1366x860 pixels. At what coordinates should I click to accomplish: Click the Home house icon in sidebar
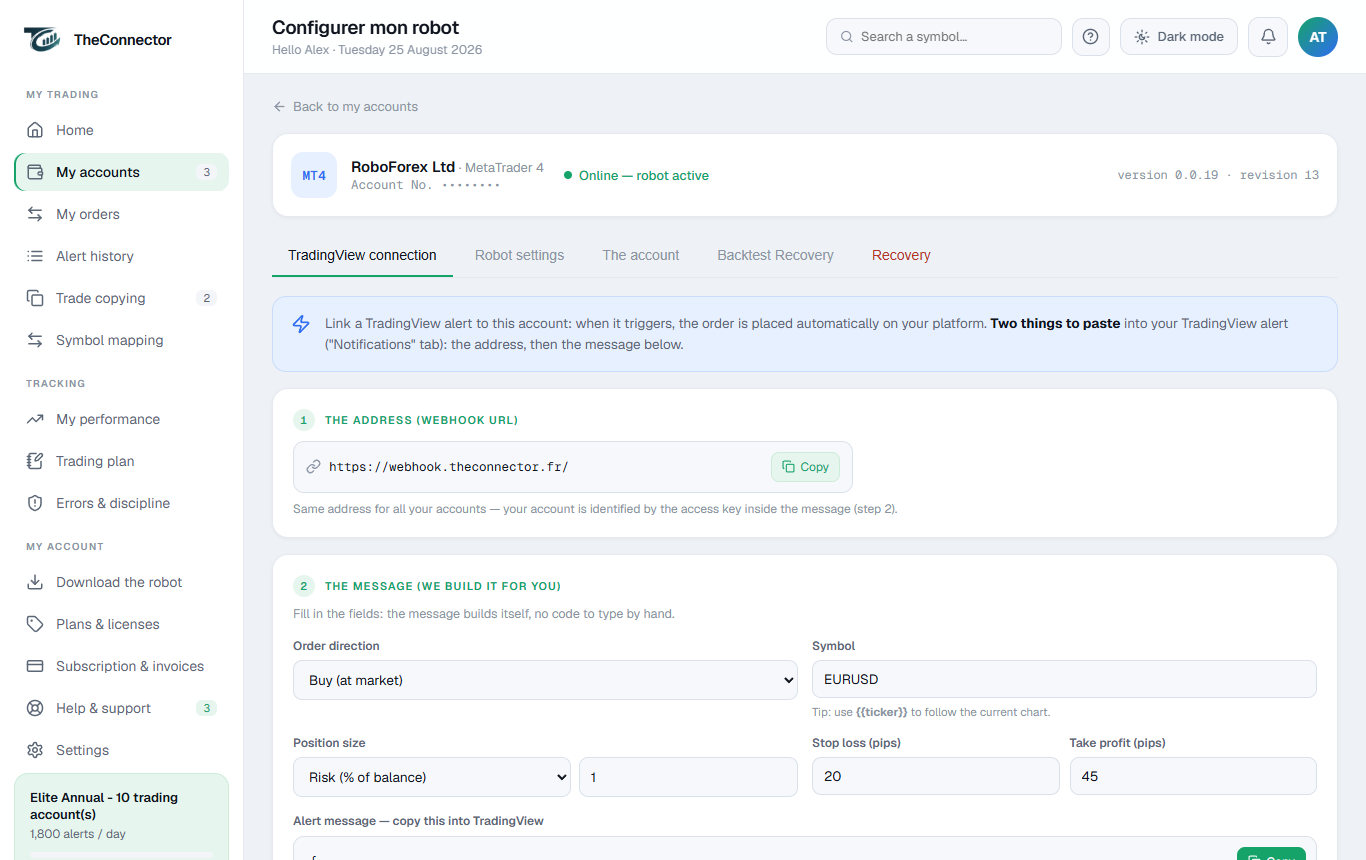[35, 130]
